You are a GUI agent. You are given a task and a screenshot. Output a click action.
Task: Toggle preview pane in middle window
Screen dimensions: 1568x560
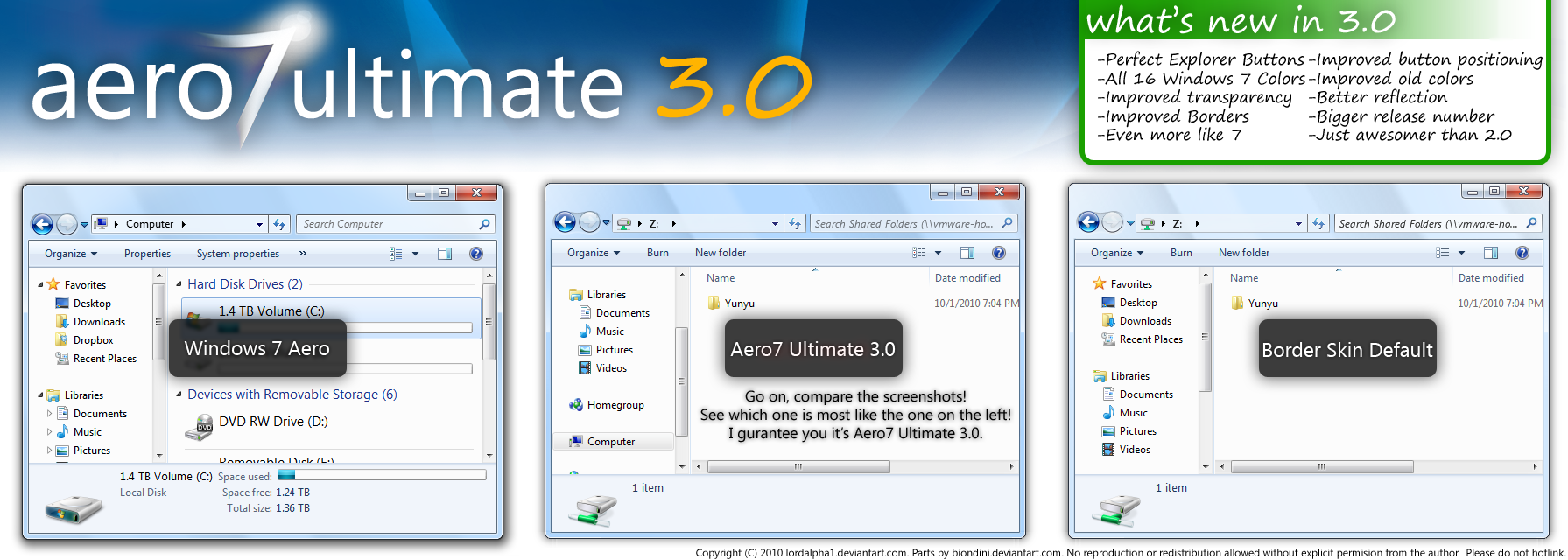(x=967, y=253)
